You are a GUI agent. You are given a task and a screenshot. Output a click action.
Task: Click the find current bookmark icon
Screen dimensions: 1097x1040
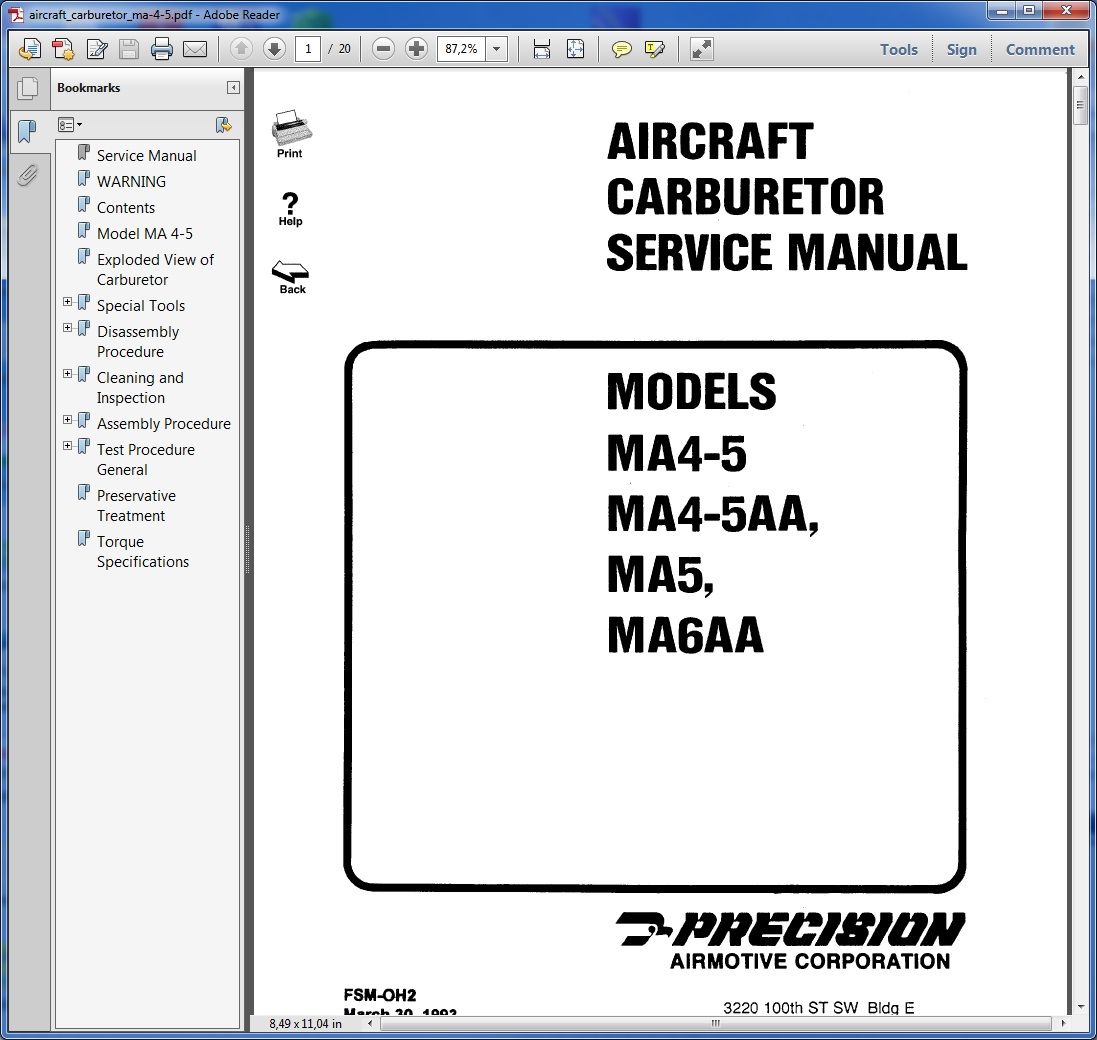point(223,125)
